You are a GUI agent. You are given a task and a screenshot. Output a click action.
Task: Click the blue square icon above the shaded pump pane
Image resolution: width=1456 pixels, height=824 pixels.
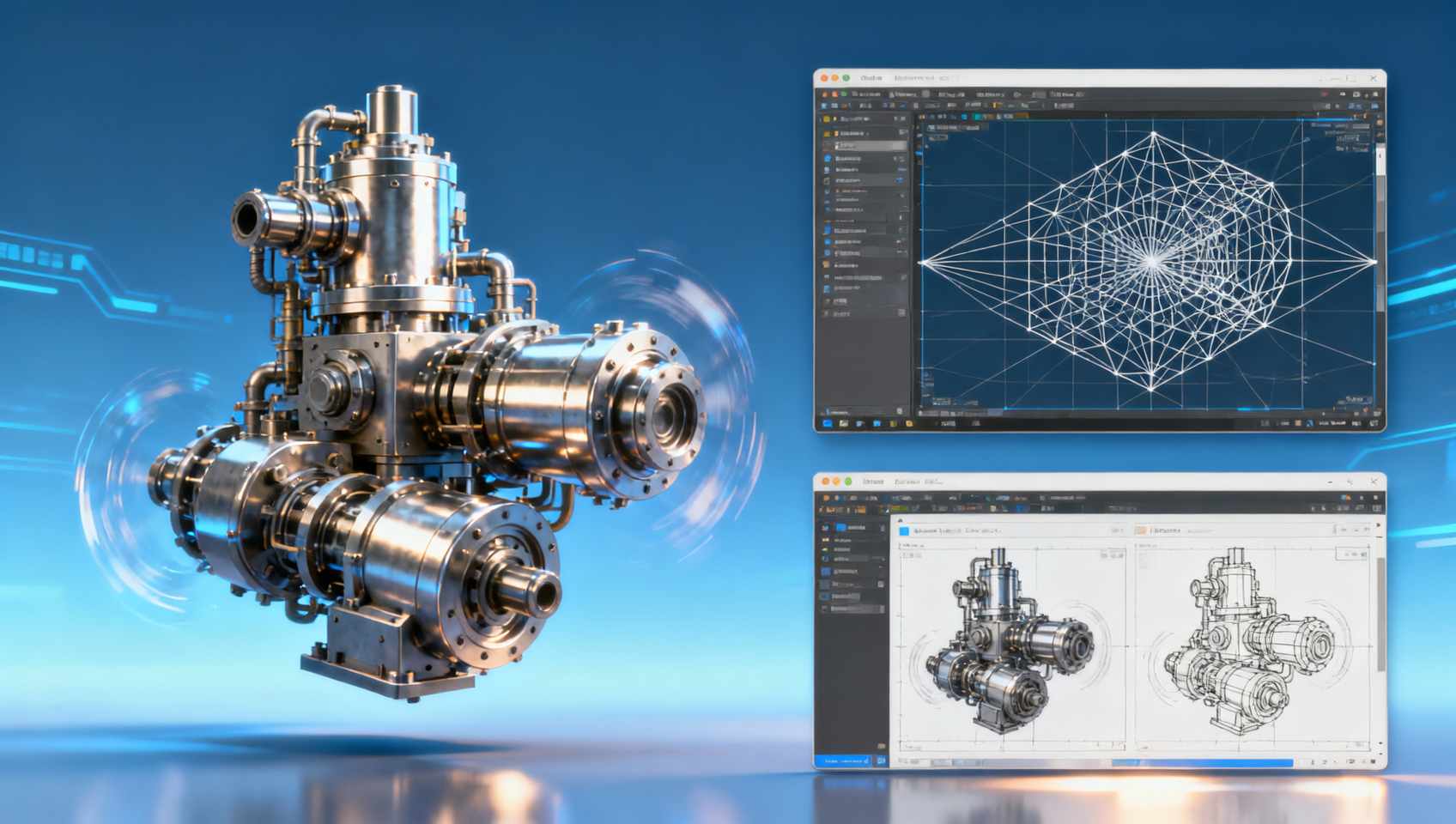pos(904,531)
